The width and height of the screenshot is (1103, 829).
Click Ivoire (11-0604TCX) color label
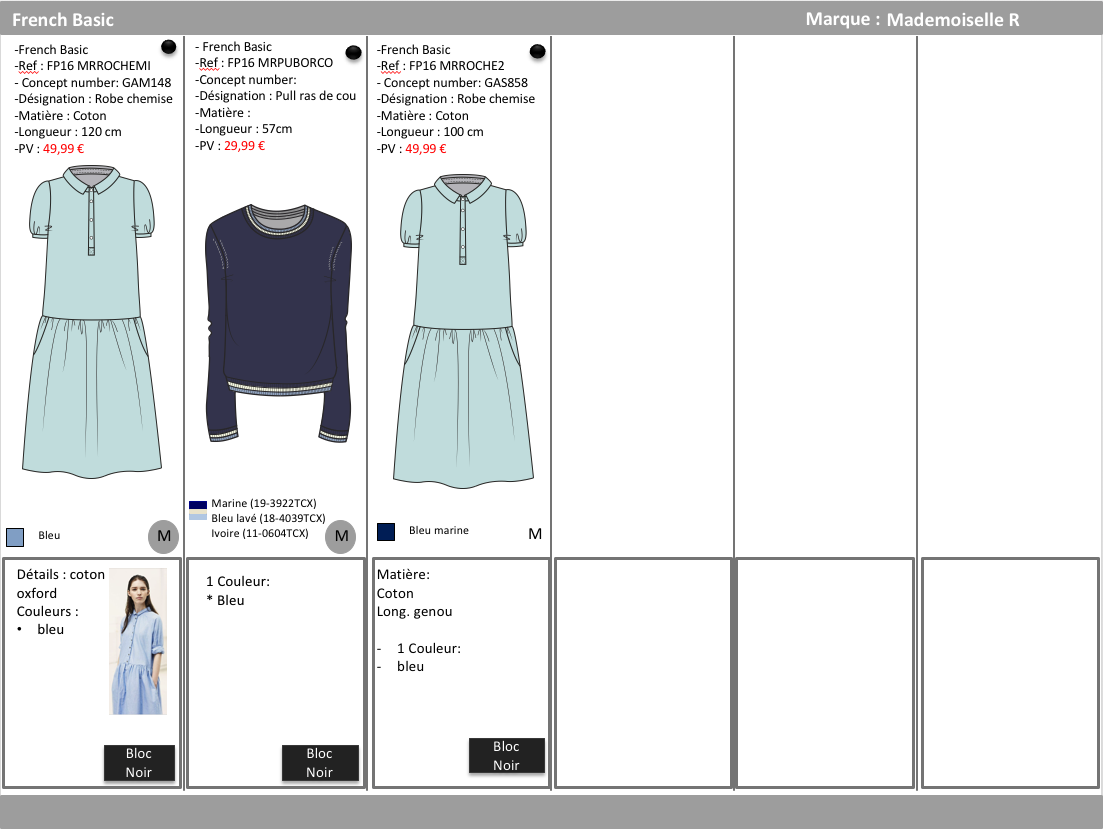pos(260,533)
